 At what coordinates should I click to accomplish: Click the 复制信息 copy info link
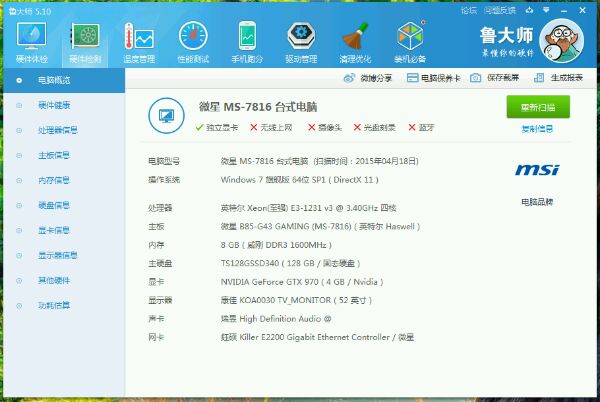pos(537,129)
